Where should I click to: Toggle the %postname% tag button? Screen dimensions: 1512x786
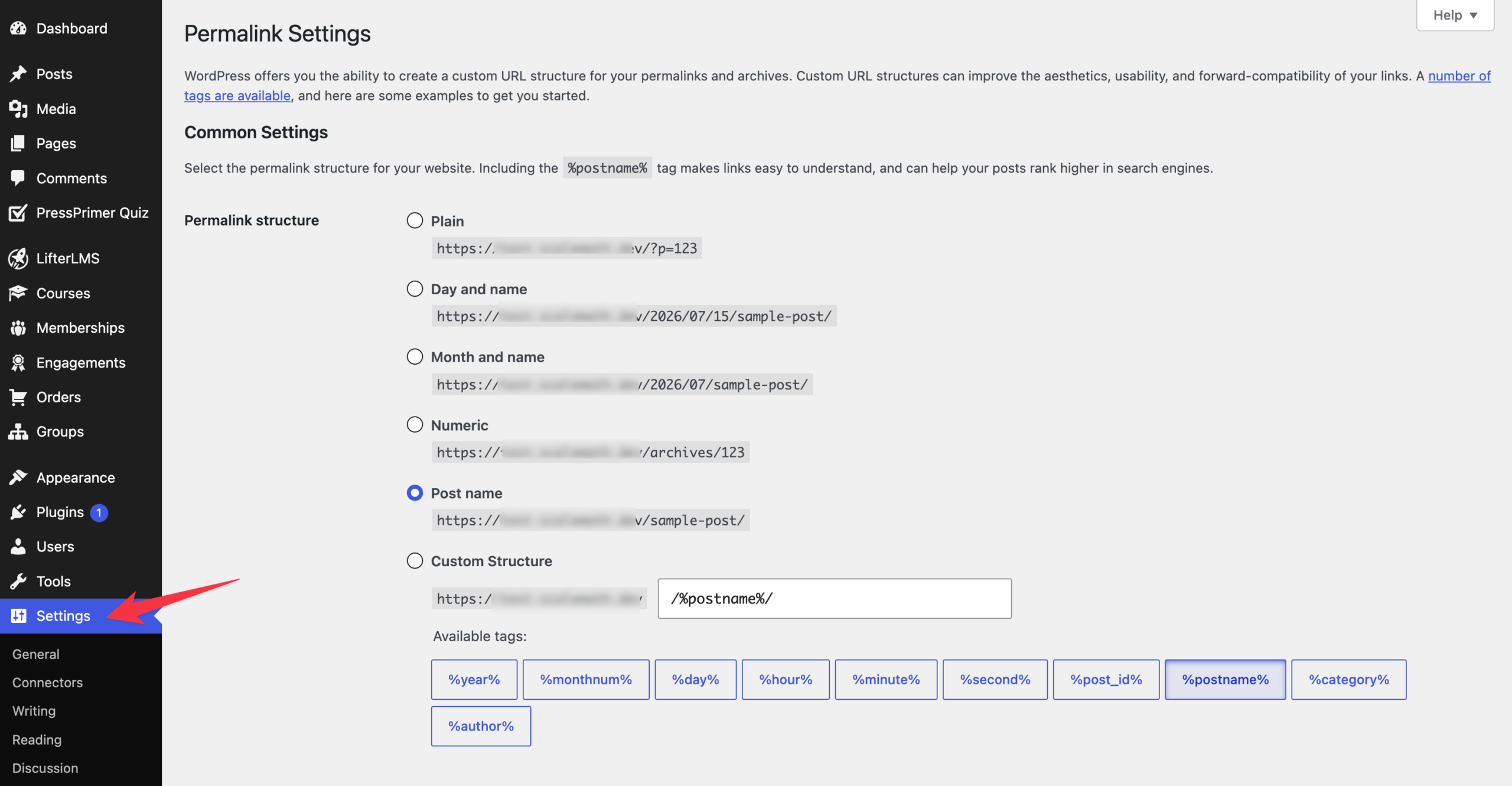point(1226,680)
